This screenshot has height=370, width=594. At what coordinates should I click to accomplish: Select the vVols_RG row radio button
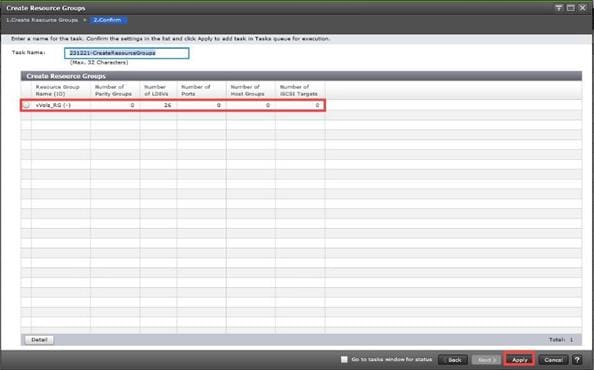[x=26, y=105]
